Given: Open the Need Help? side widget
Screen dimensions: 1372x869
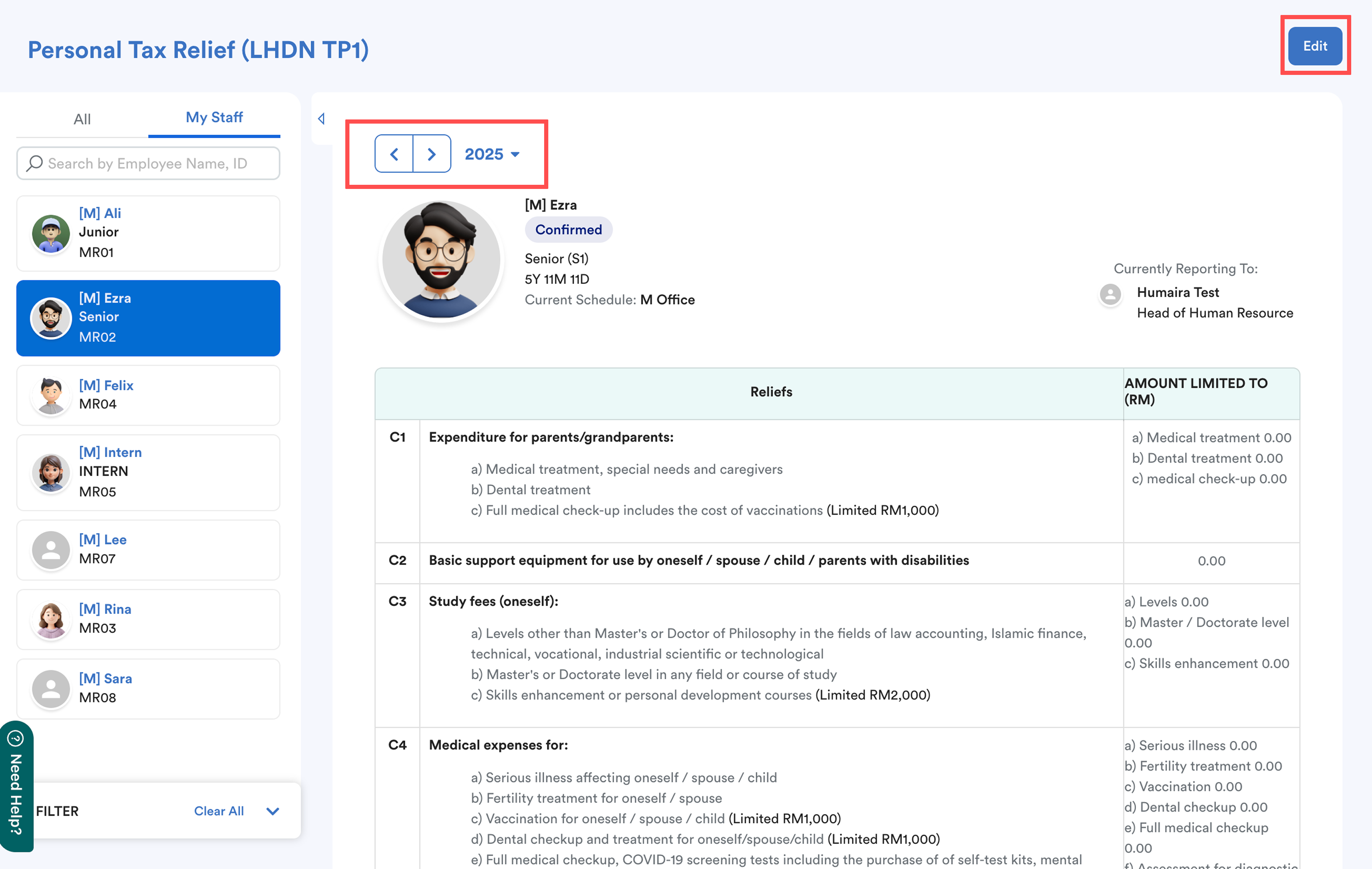Looking at the screenshot, I should (x=16, y=786).
